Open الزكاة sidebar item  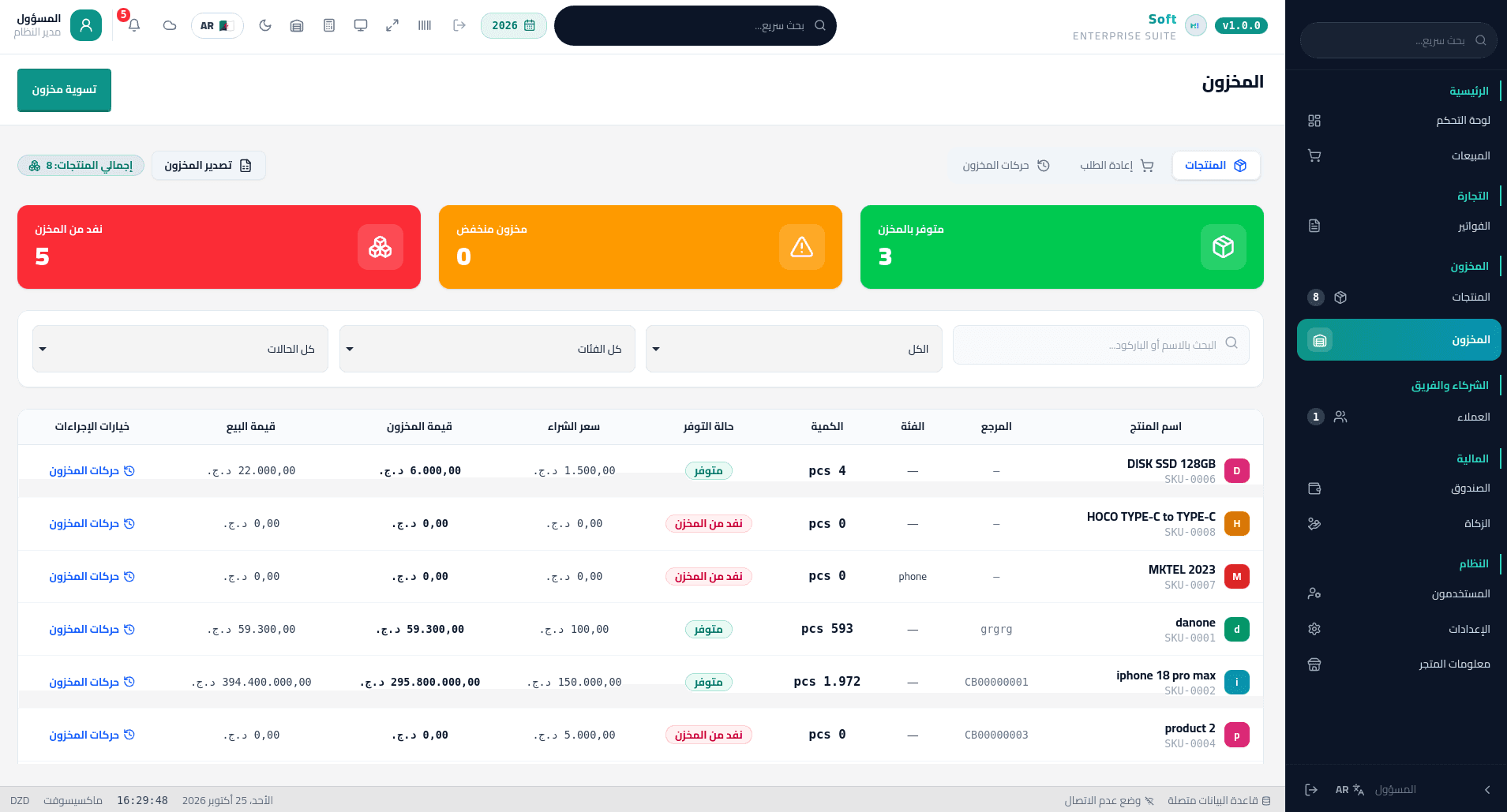click(x=1399, y=524)
